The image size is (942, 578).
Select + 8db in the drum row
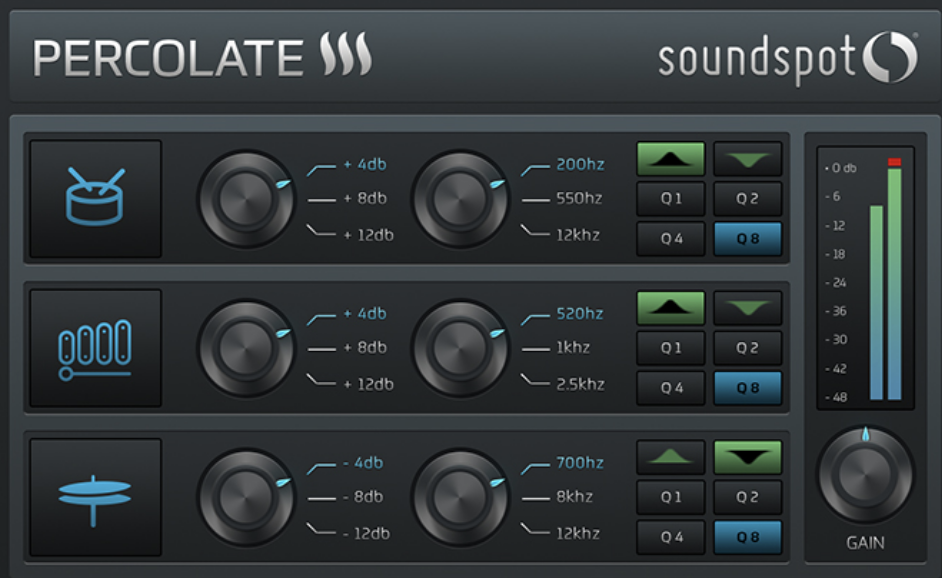[365, 198]
